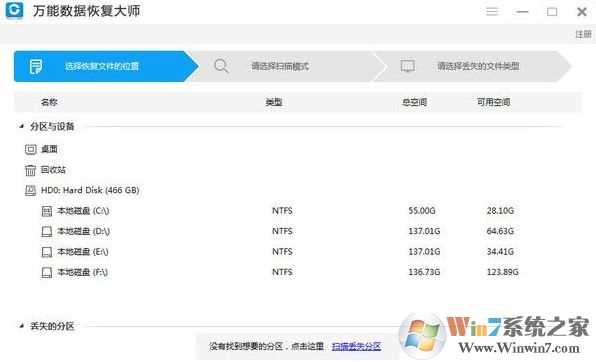Screen dimensions: 596x362
Task: Click the 123.89G free space value
Action: point(502,272)
